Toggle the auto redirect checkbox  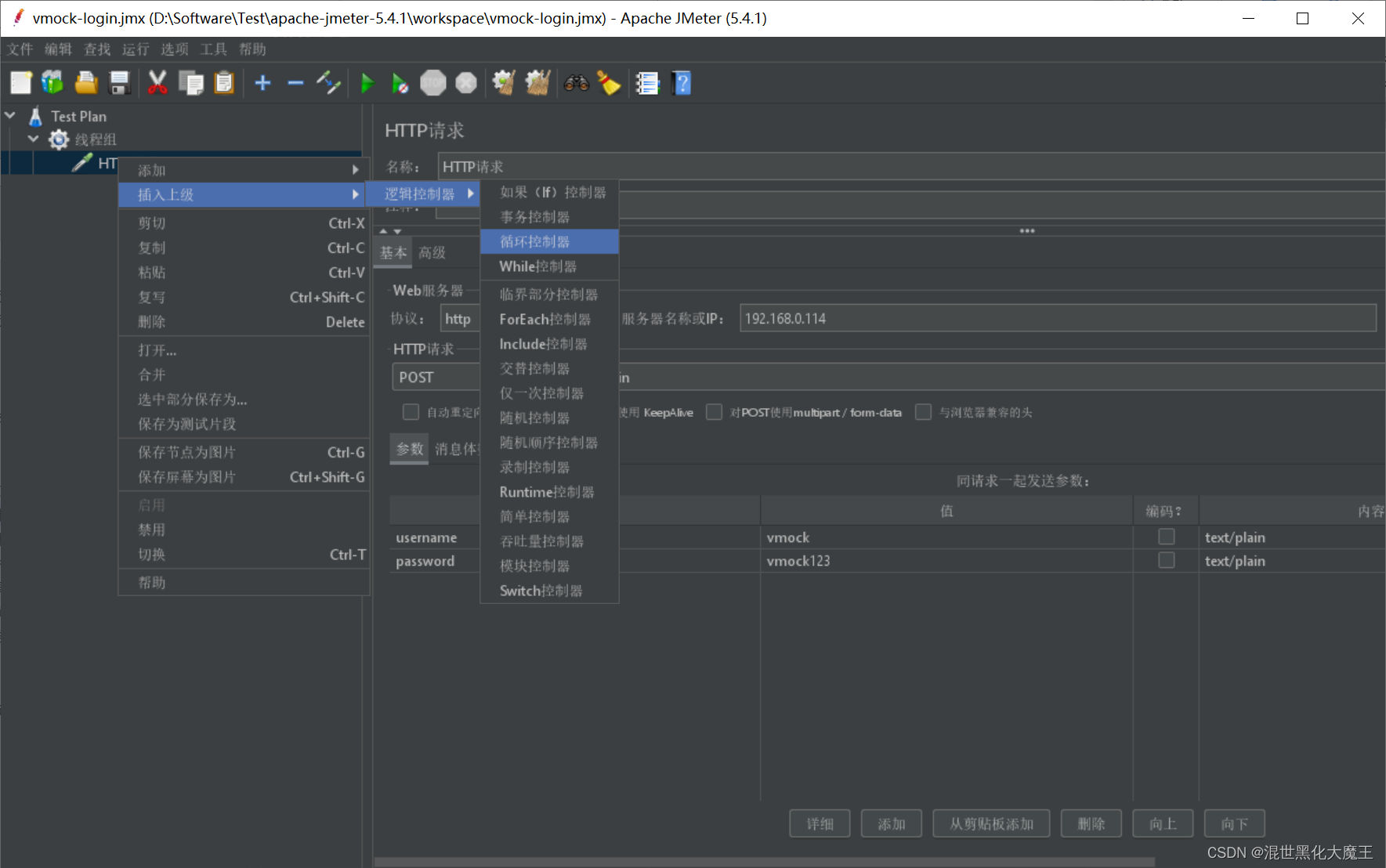(x=411, y=412)
